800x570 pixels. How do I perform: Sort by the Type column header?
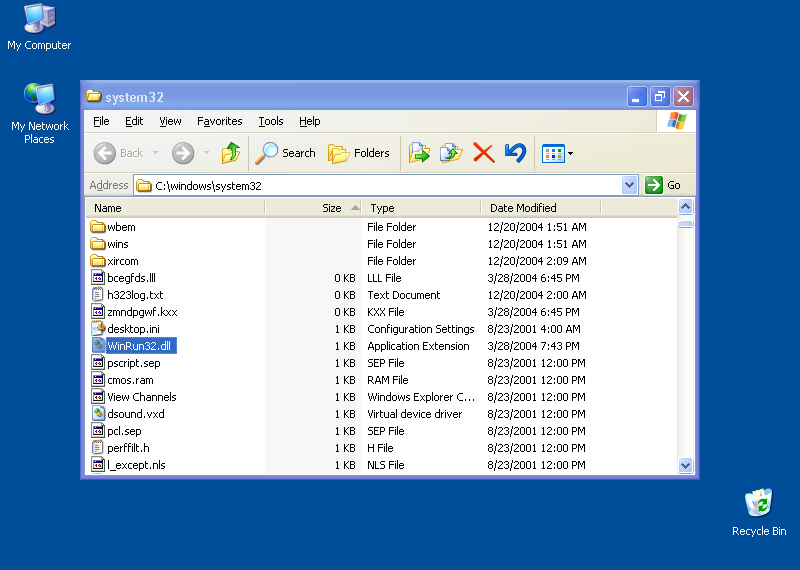coord(421,208)
